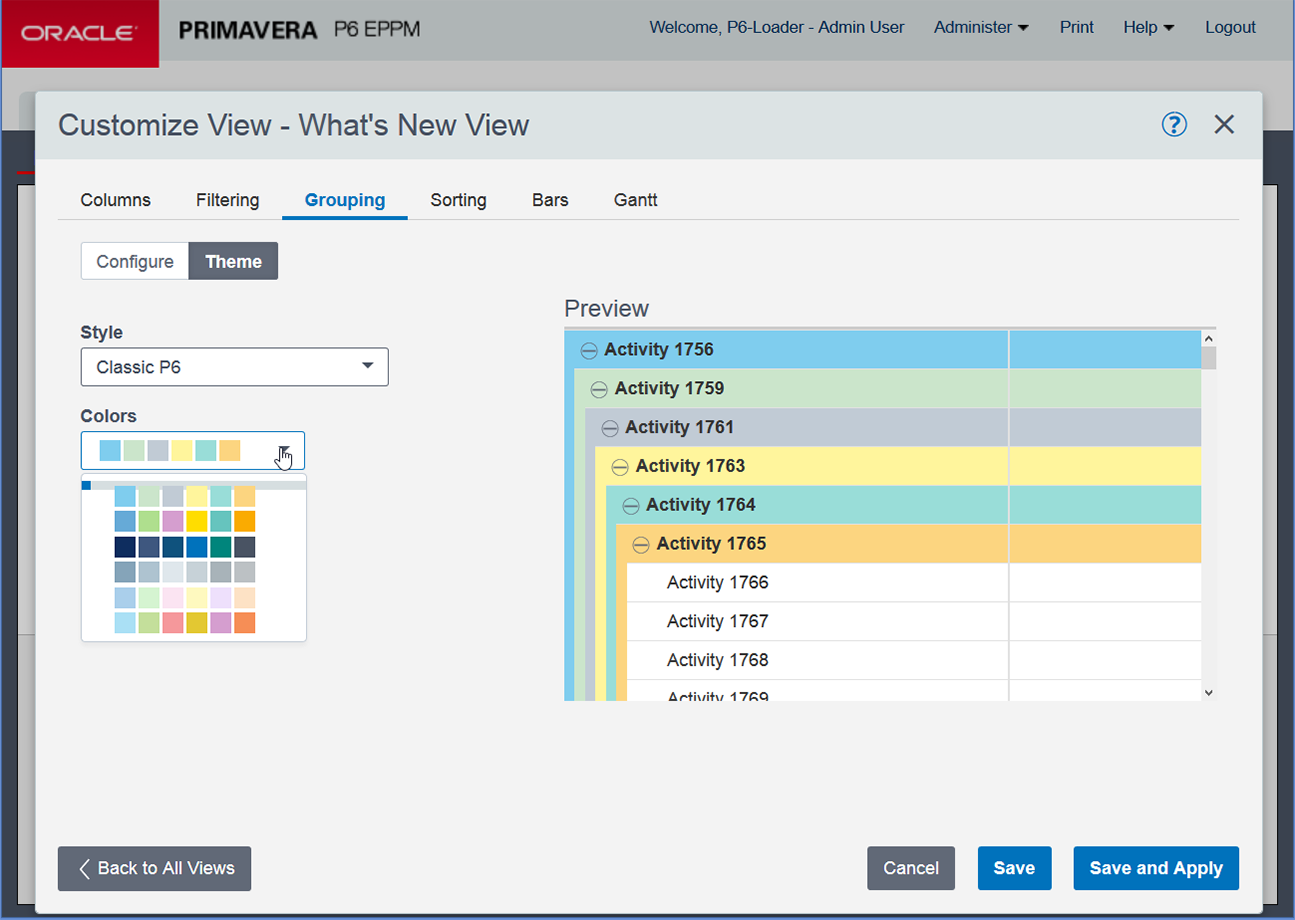The image size is (1295, 920).
Task: Choose the dark navy color palette row
Action: coord(185,547)
